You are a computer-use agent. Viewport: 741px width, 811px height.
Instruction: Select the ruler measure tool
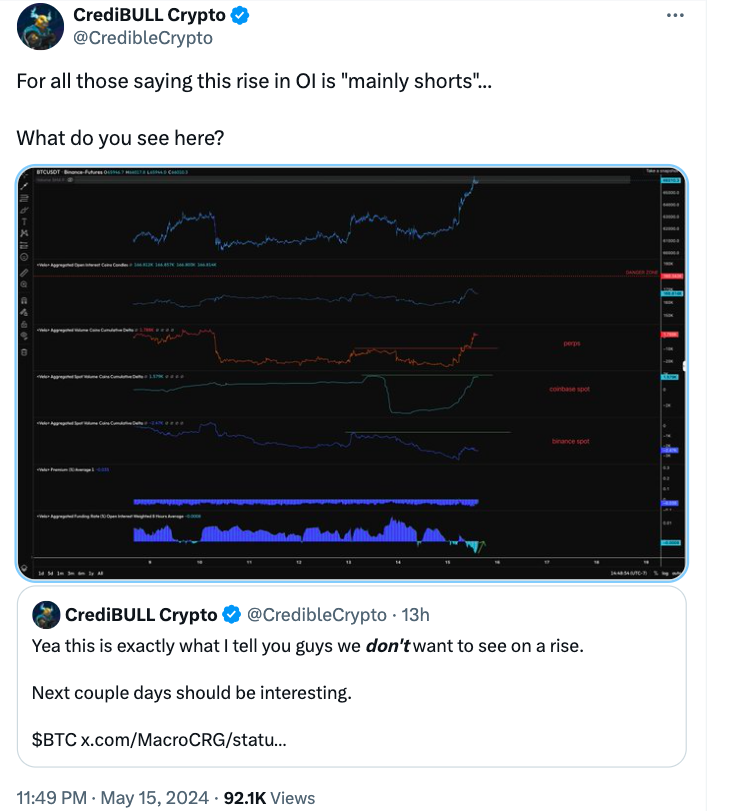pyautogui.click(x=24, y=272)
